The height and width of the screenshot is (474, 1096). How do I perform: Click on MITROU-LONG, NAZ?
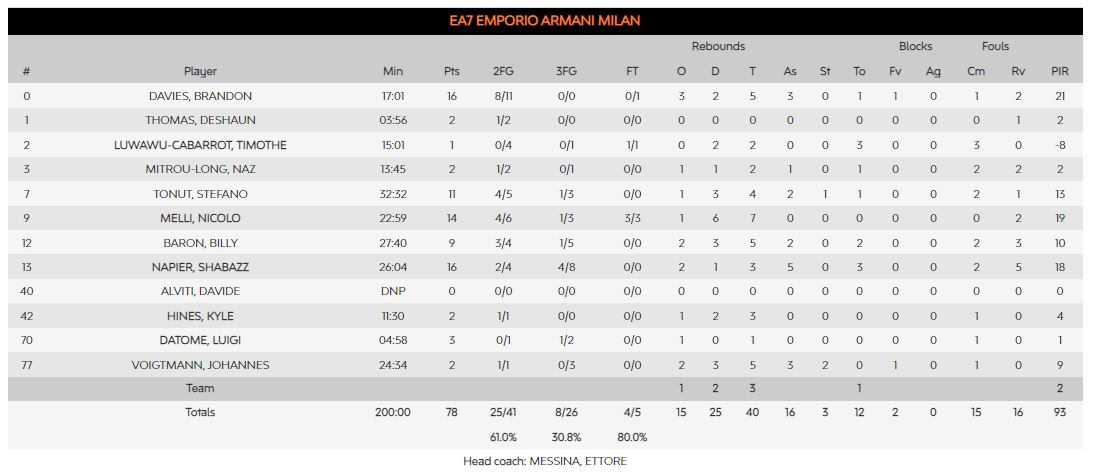tap(200, 169)
